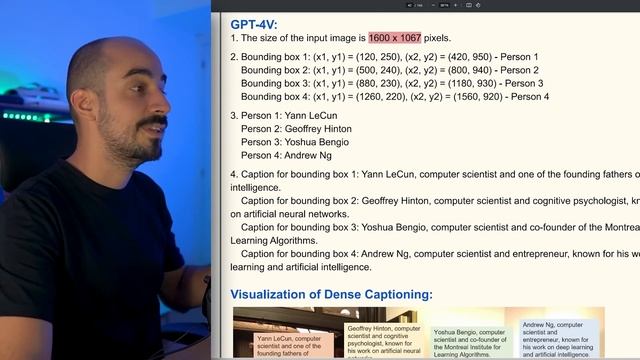Click the yellow Geoffrey Hinton caption box in image
The height and width of the screenshot is (360, 640).
point(384,340)
